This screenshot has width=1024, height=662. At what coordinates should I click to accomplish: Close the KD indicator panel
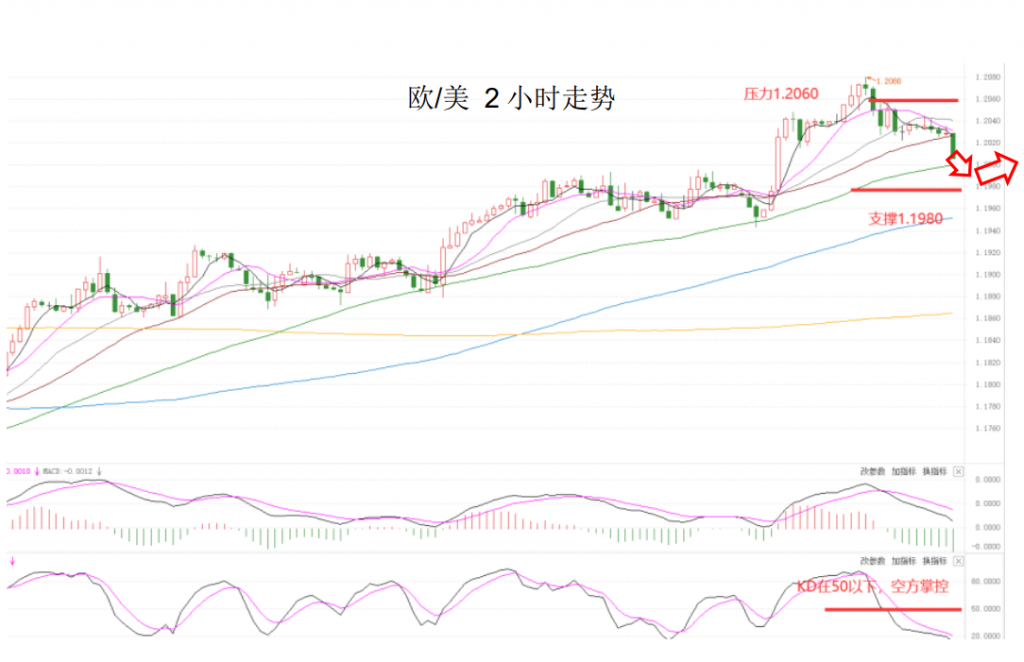(x=958, y=561)
